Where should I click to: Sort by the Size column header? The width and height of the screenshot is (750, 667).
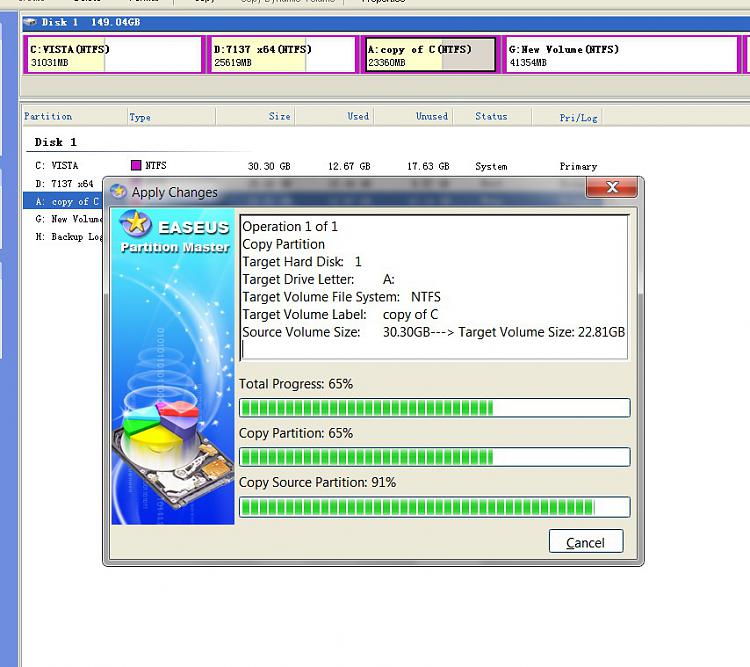click(279, 117)
